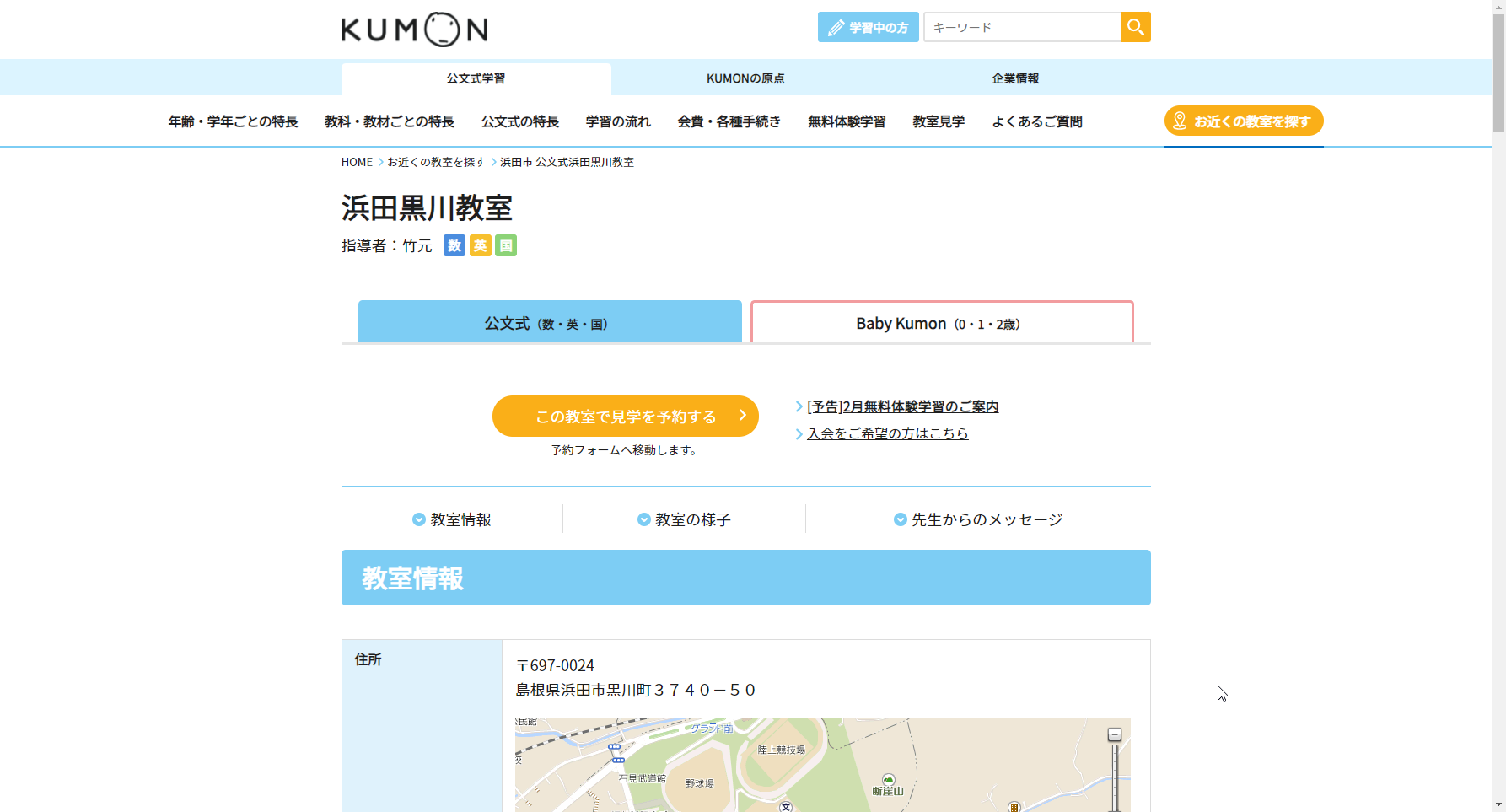Select the 公文式学習 top tab
Image resolution: width=1506 pixels, height=812 pixels.
[x=476, y=78]
